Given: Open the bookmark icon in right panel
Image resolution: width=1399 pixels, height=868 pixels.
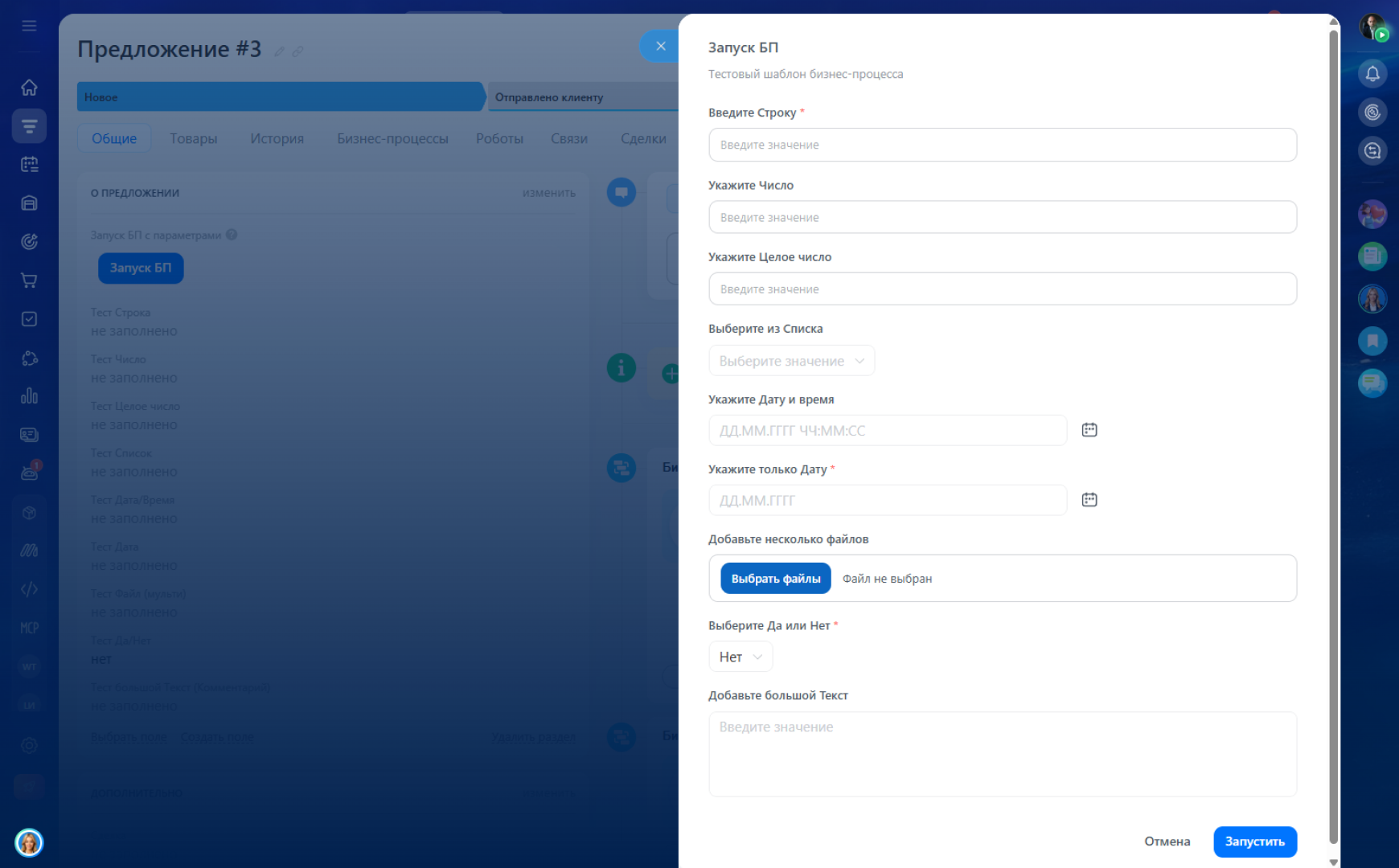Looking at the screenshot, I should click(x=1372, y=342).
